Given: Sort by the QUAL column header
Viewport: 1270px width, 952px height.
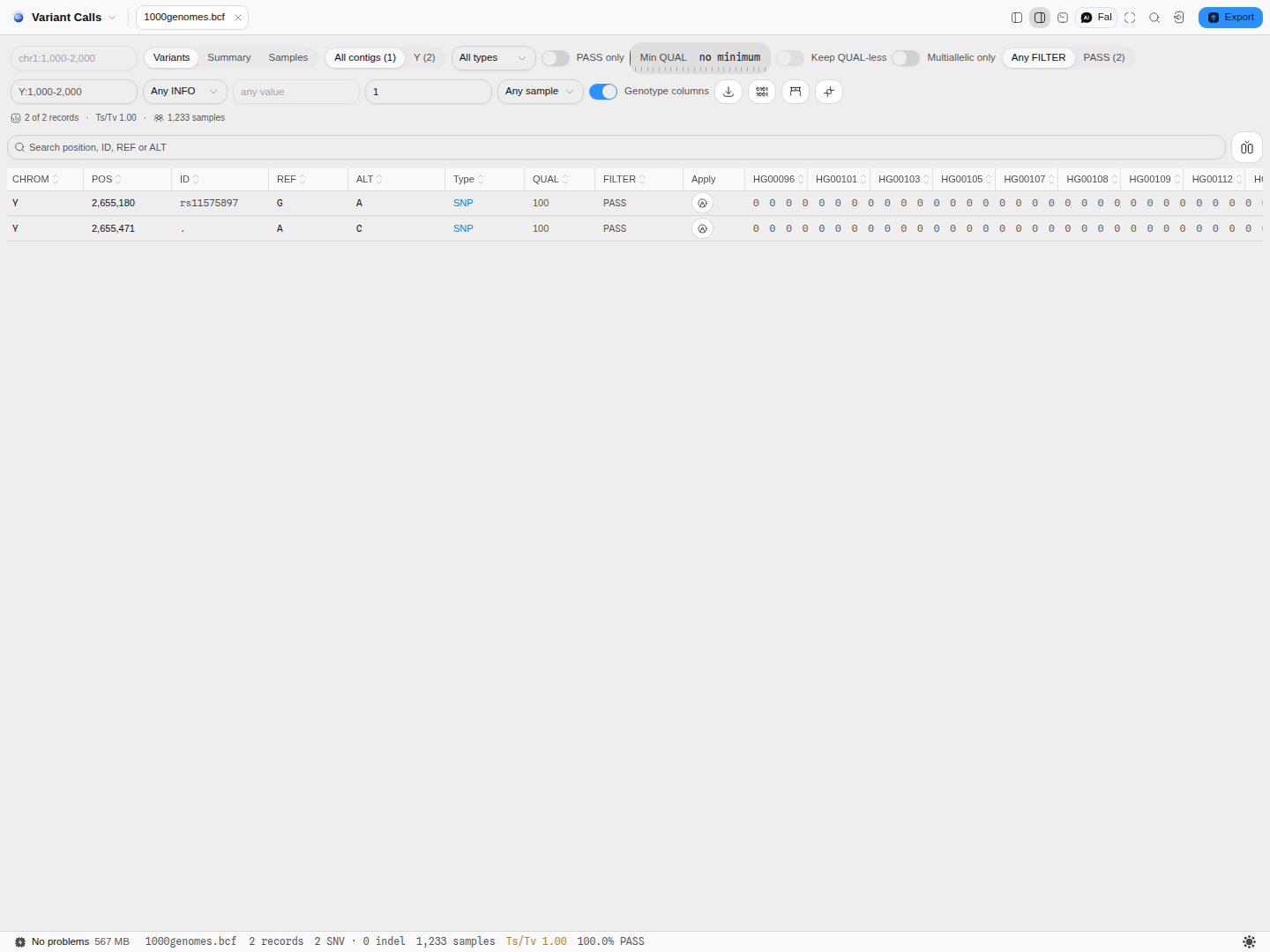Looking at the screenshot, I should pyautogui.click(x=559, y=180).
